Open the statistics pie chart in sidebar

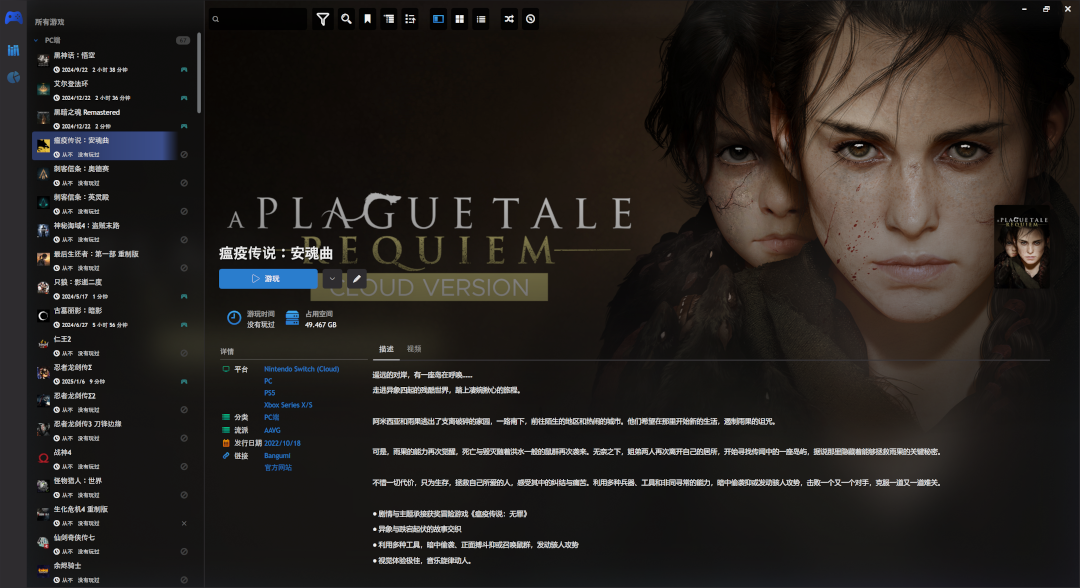[x=13, y=78]
